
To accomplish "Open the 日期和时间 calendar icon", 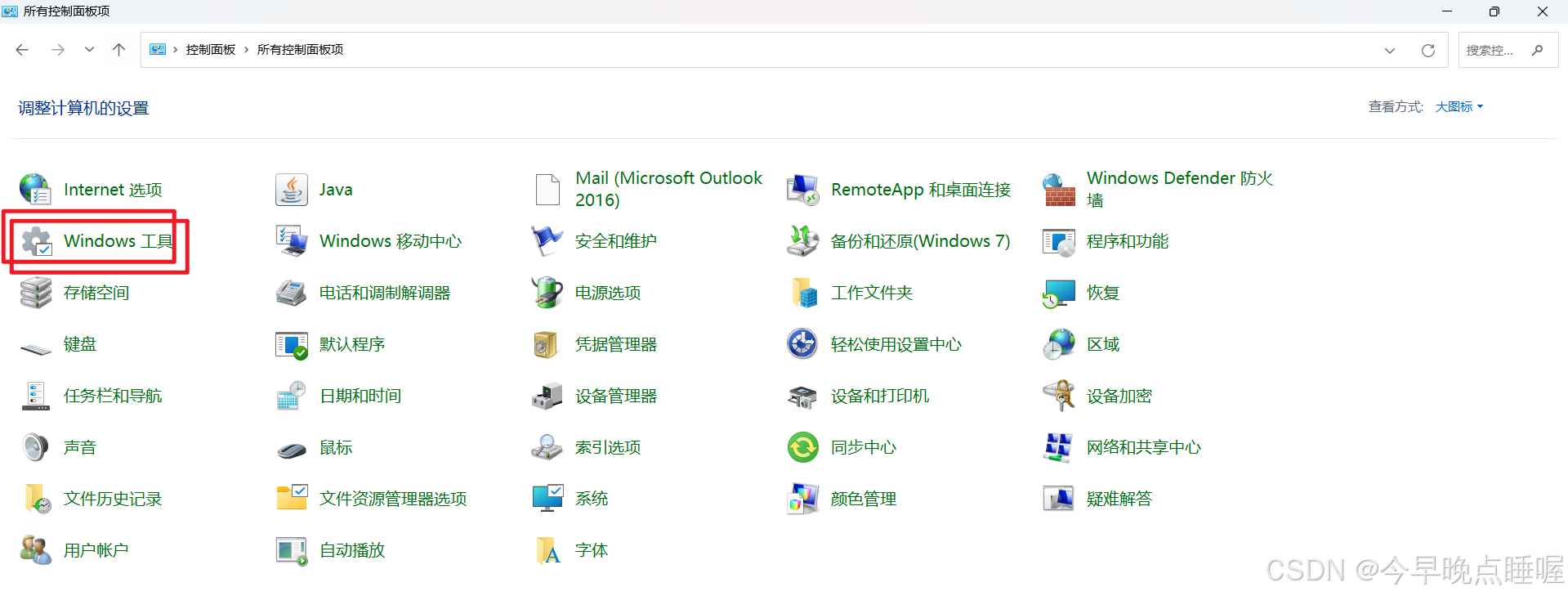I will click(x=291, y=395).
